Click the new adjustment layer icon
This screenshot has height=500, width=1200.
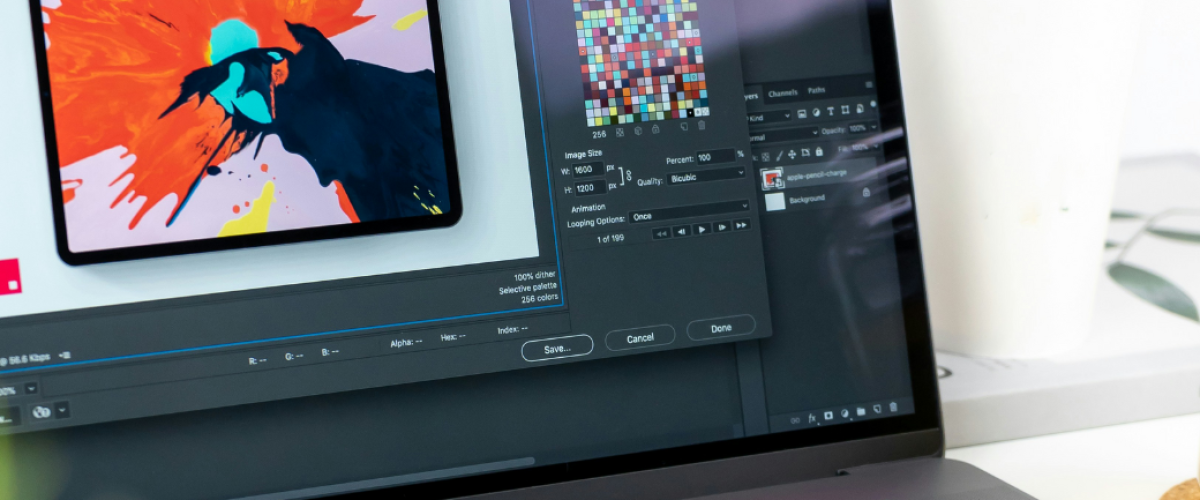(845, 413)
